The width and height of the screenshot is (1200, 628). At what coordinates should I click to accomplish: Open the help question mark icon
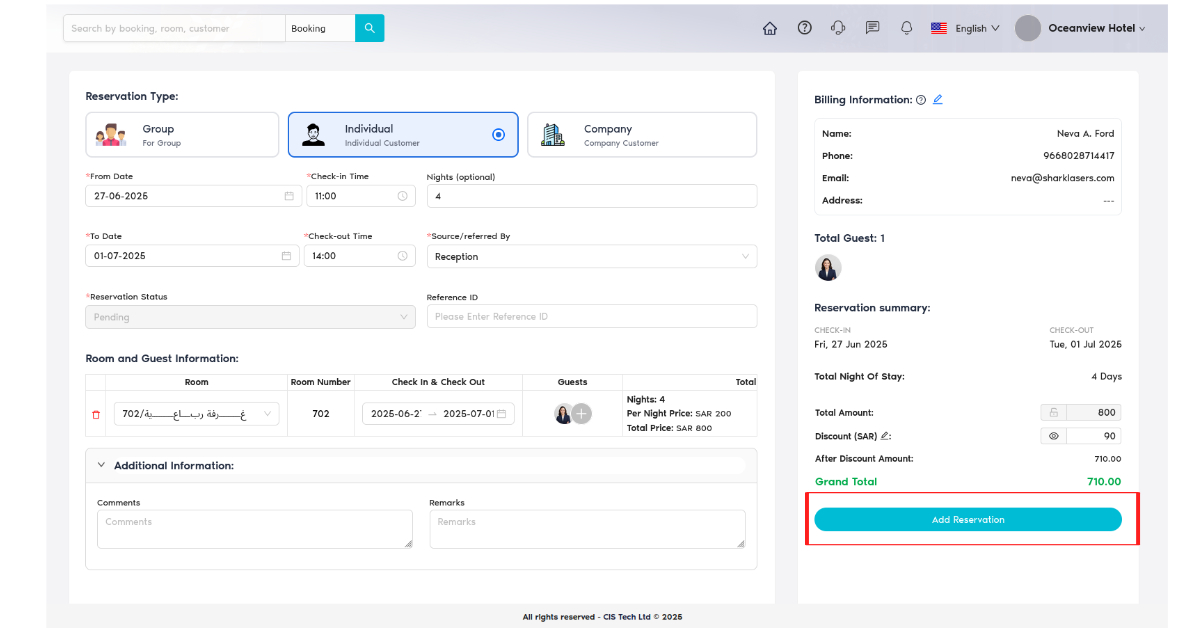click(804, 28)
